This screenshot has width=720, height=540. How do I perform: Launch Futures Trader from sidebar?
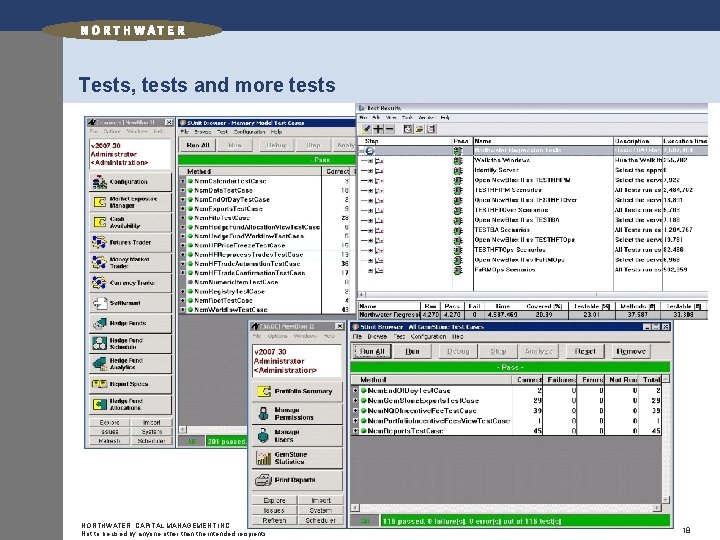99,242
